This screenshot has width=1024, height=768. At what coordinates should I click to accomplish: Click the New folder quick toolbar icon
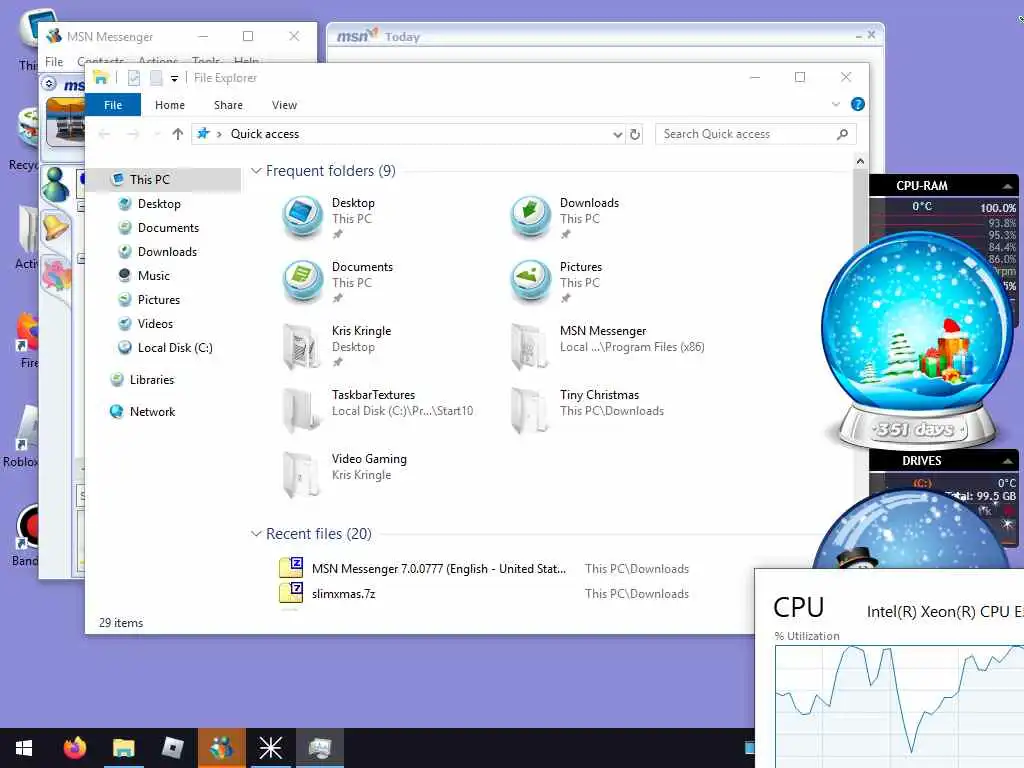coord(156,78)
